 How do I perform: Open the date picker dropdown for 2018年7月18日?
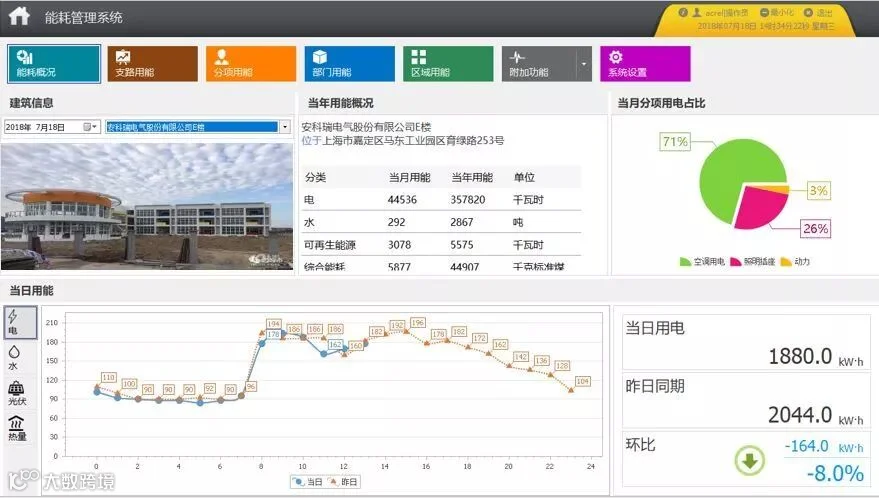pyautogui.click(x=91, y=127)
